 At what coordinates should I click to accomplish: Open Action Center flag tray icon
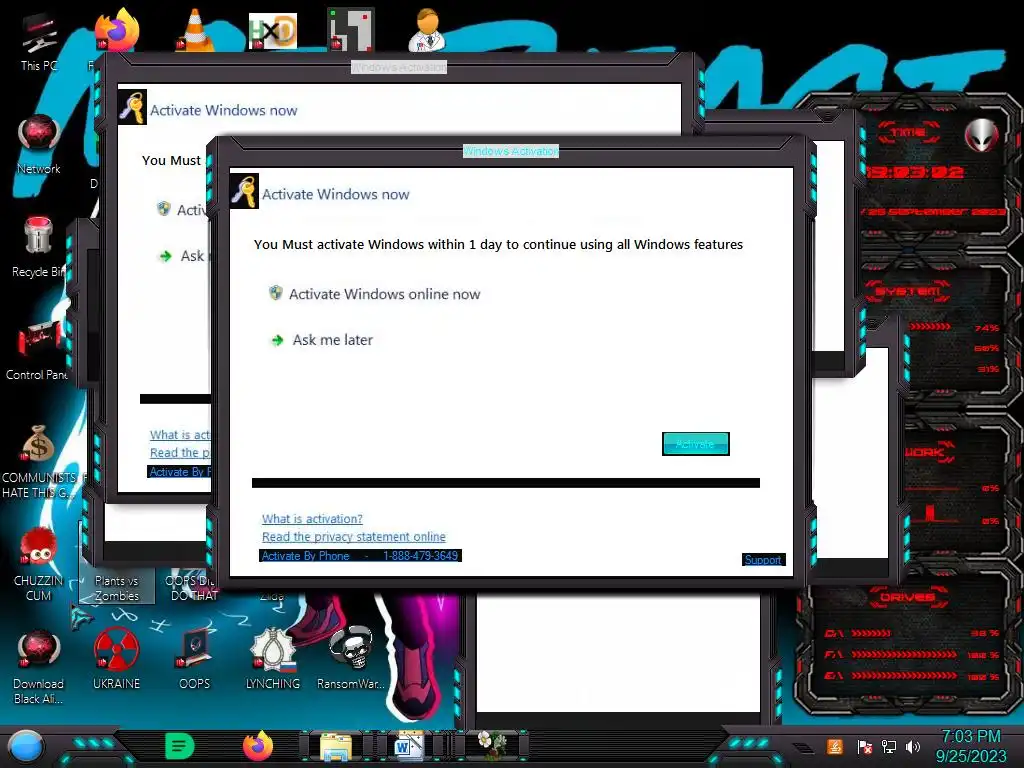864,746
